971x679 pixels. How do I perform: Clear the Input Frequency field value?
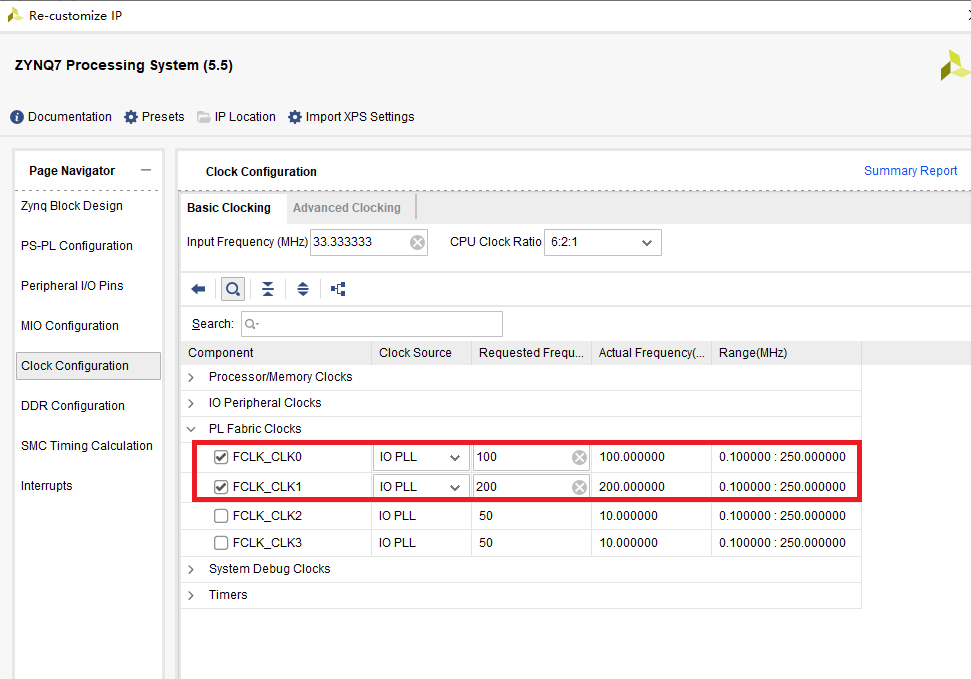pos(417,242)
